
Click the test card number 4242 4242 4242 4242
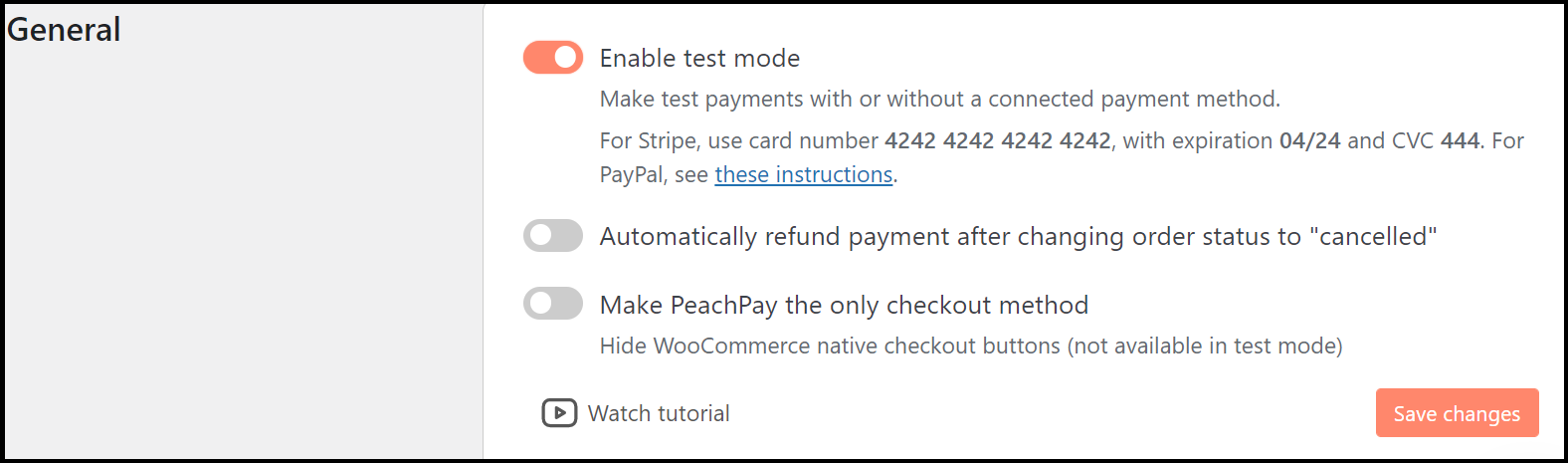click(998, 140)
